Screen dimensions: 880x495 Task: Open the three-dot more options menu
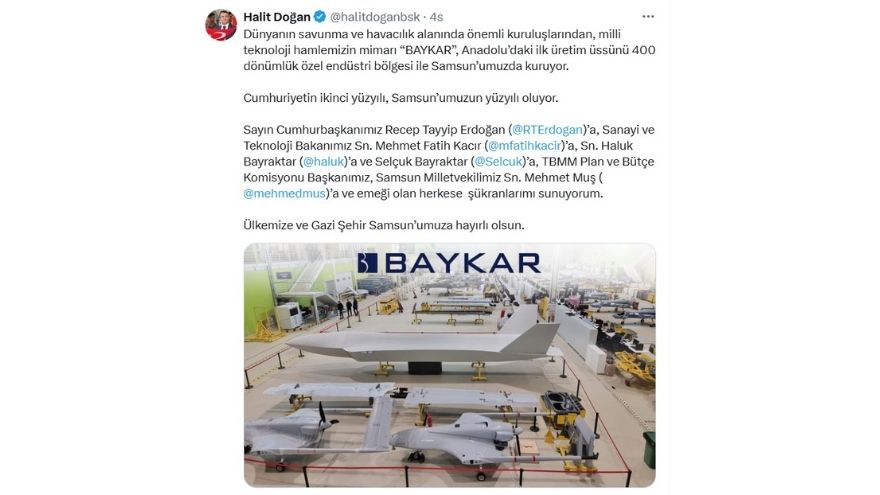[648, 17]
